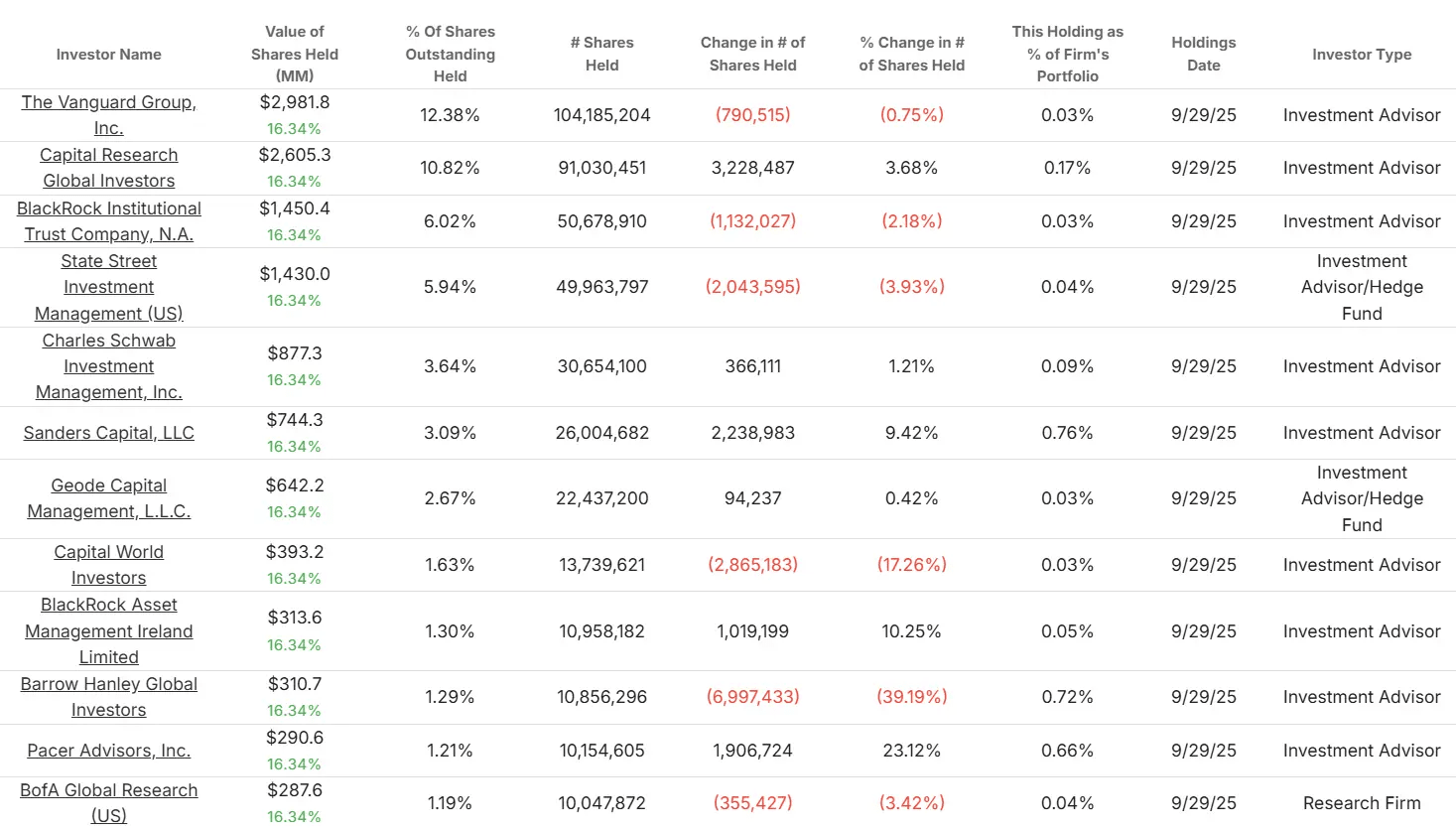Viewport: 1456px width, 830px height.
Task: Open Capital Research Global Investors link
Action: tap(109, 168)
